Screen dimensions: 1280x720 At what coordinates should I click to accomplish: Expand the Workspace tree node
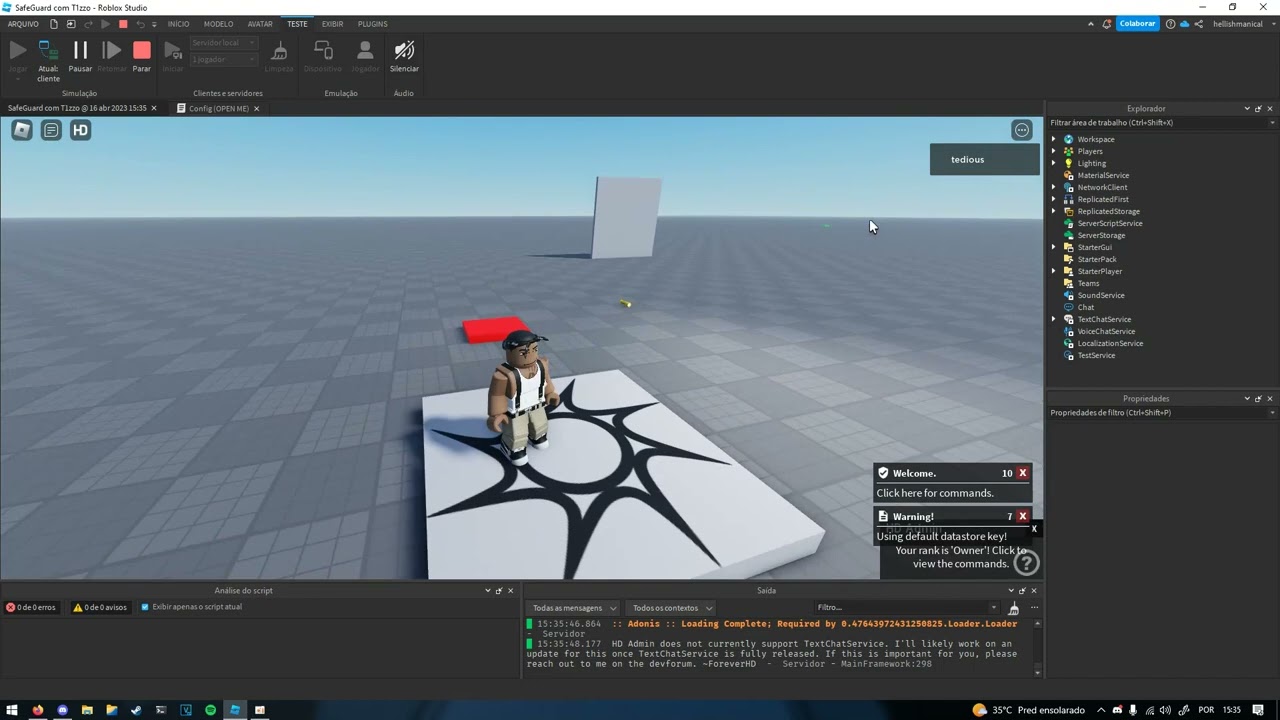click(1054, 139)
